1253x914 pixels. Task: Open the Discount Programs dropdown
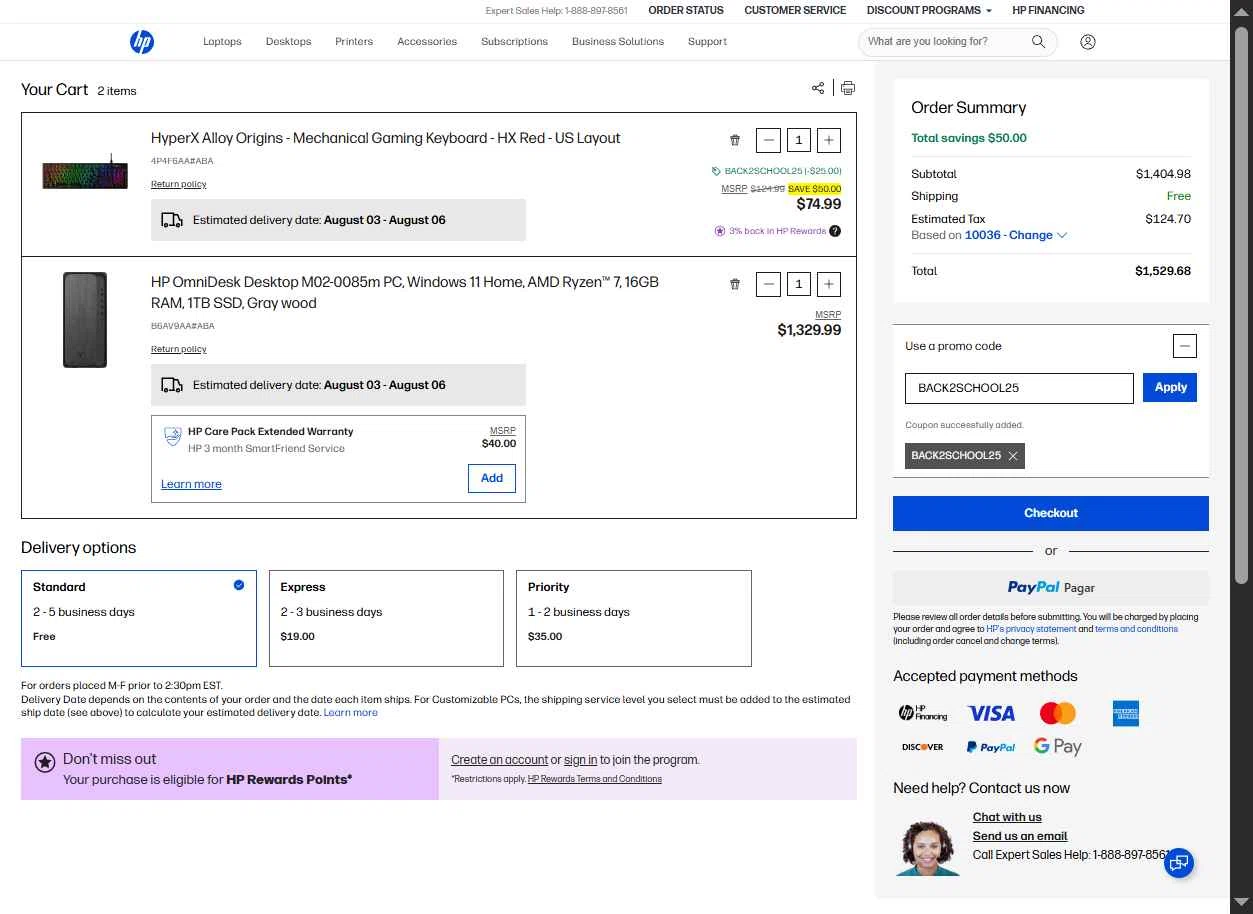pyautogui.click(x=929, y=10)
